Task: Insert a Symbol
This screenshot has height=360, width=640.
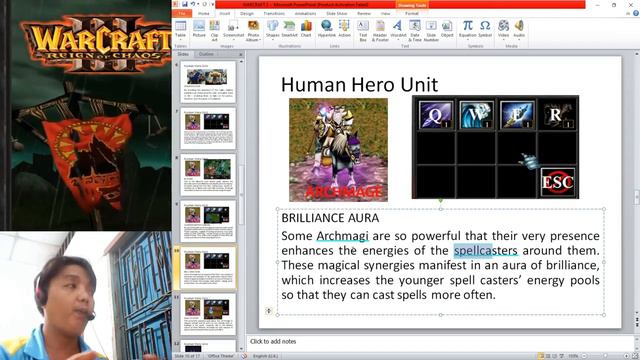Action: (485, 29)
